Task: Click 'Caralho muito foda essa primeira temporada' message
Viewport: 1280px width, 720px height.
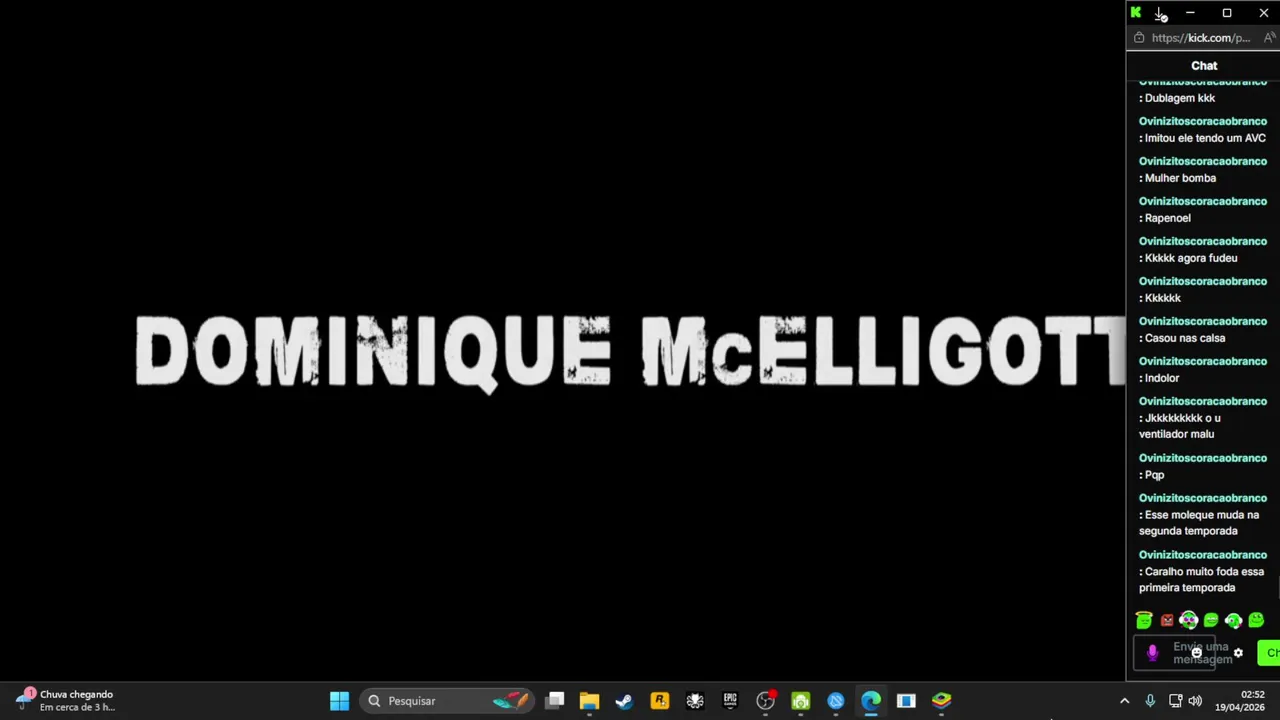Action: pos(1201,580)
